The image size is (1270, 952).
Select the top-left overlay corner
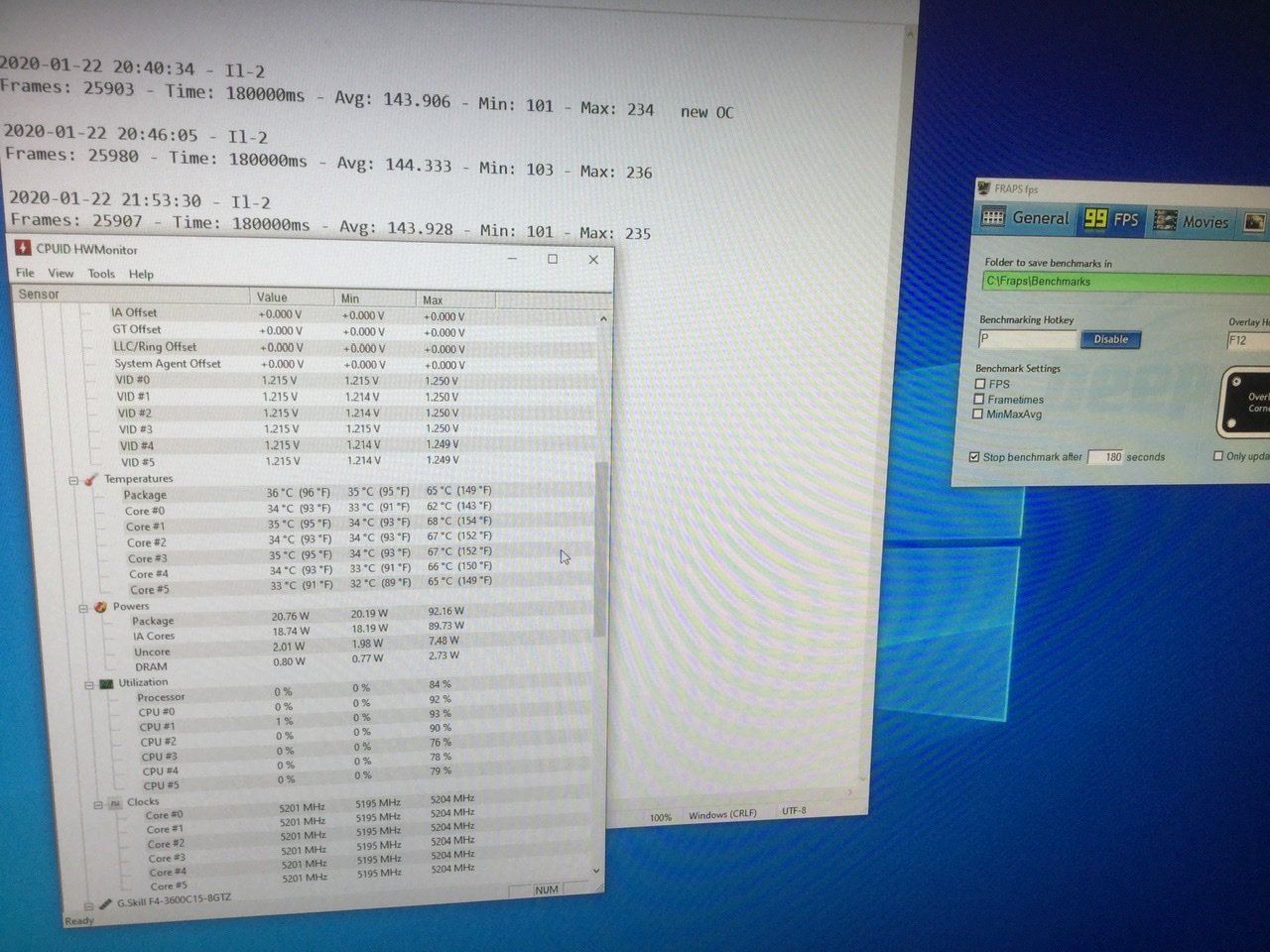point(1235,382)
